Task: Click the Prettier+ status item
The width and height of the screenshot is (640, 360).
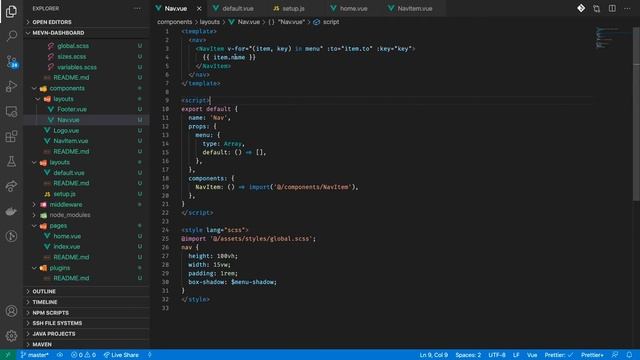Action: [592, 355]
